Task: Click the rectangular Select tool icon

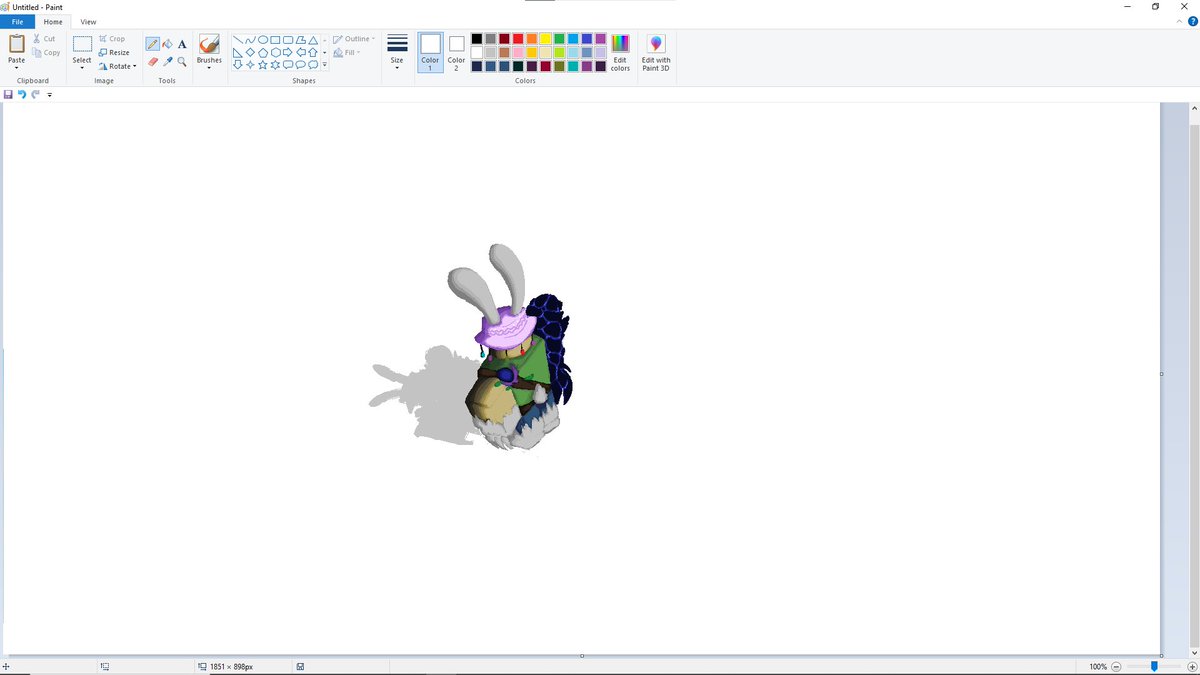Action: 82,44
